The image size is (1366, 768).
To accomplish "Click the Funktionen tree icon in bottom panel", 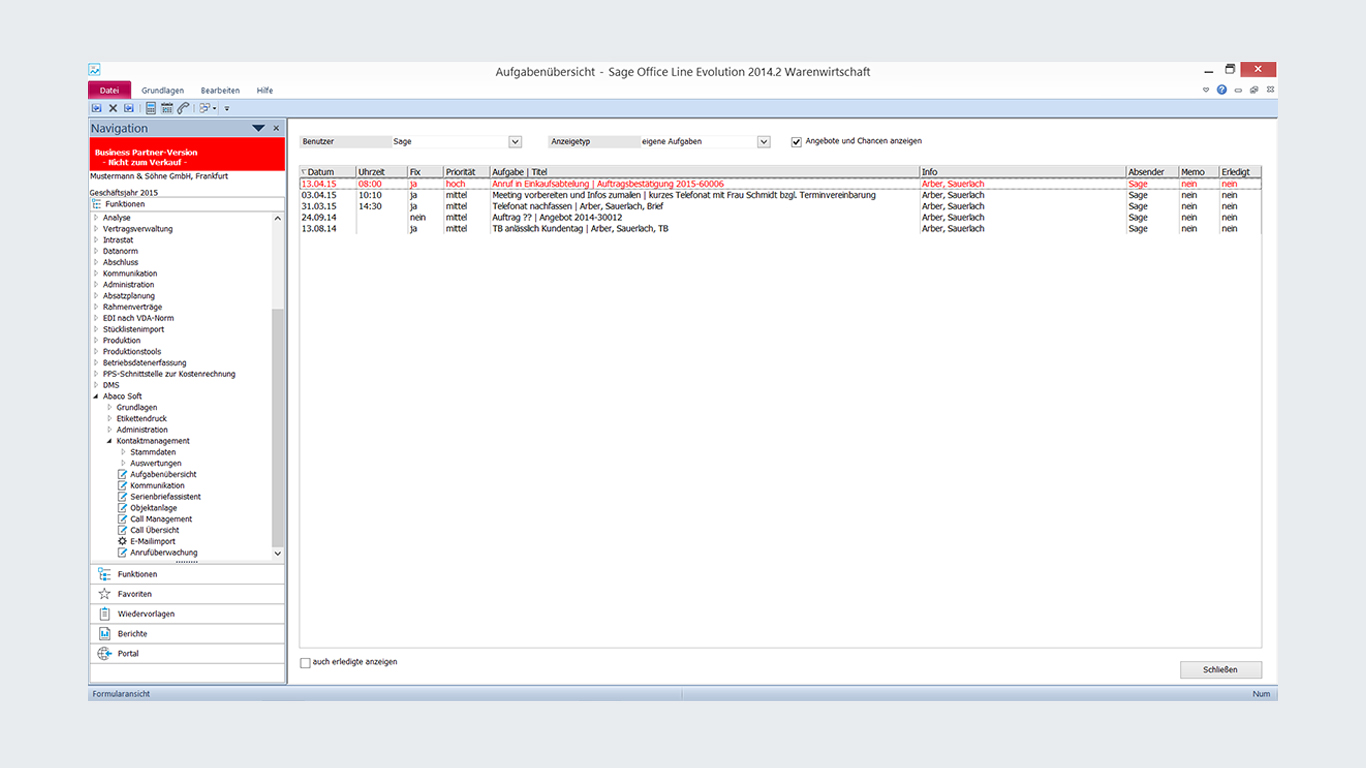I will 104,574.
